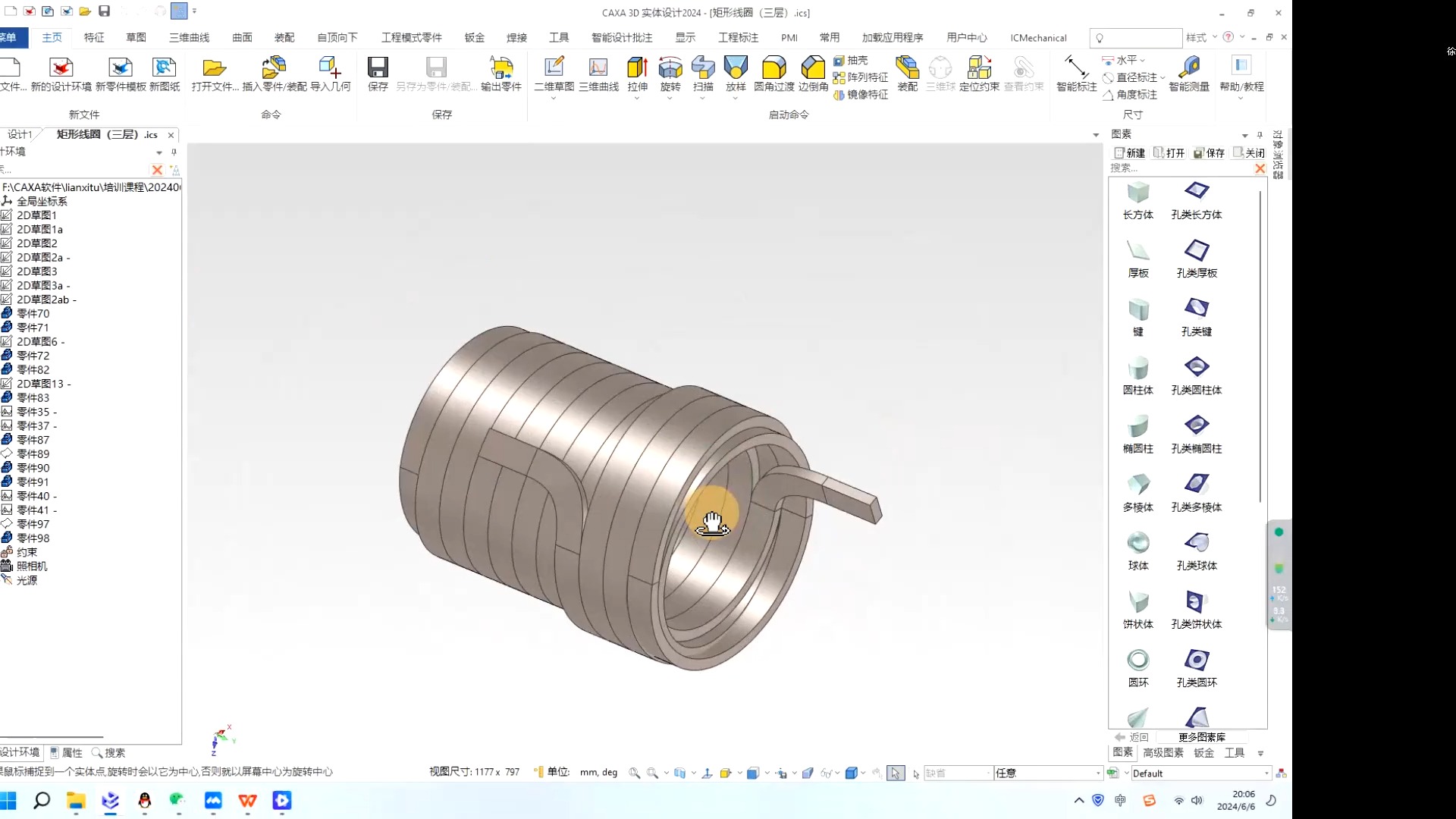Image resolution: width=1456 pixels, height=819 pixels.
Task: Pin the design environment tree panel
Action: [x=174, y=152]
